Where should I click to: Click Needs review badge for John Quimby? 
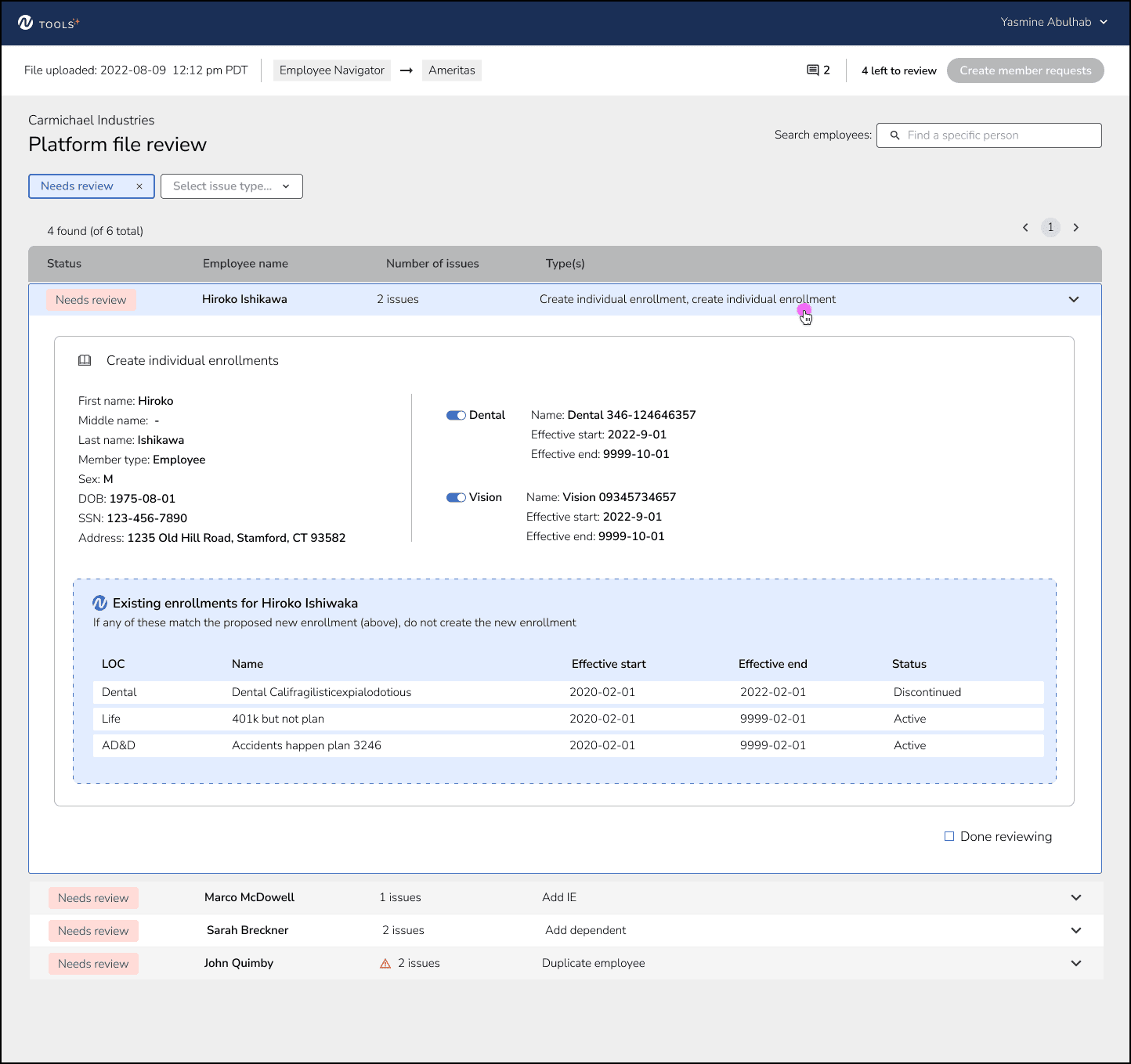click(93, 964)
